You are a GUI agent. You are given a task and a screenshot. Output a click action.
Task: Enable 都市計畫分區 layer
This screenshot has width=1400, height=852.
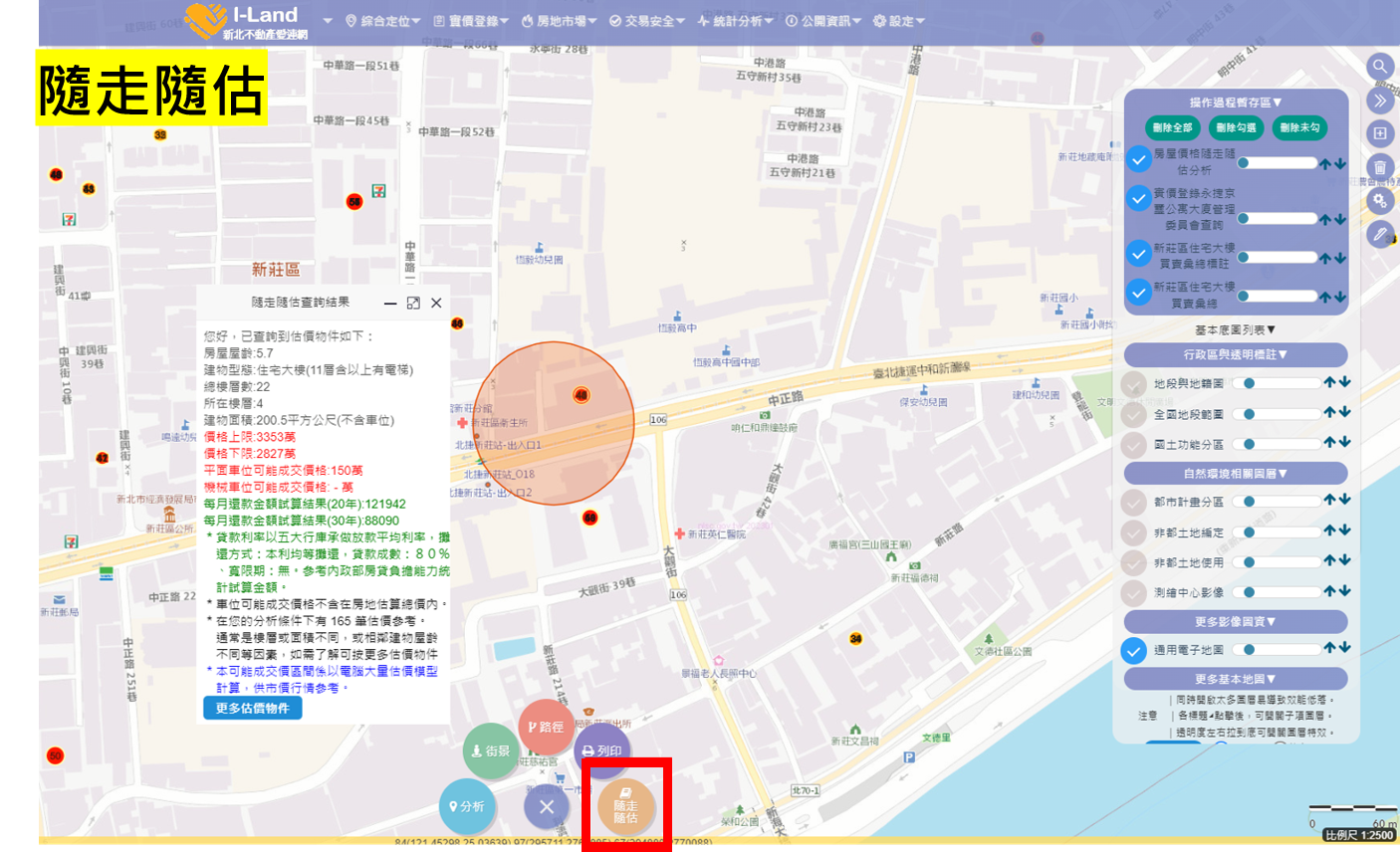[x=1134, y=503]
